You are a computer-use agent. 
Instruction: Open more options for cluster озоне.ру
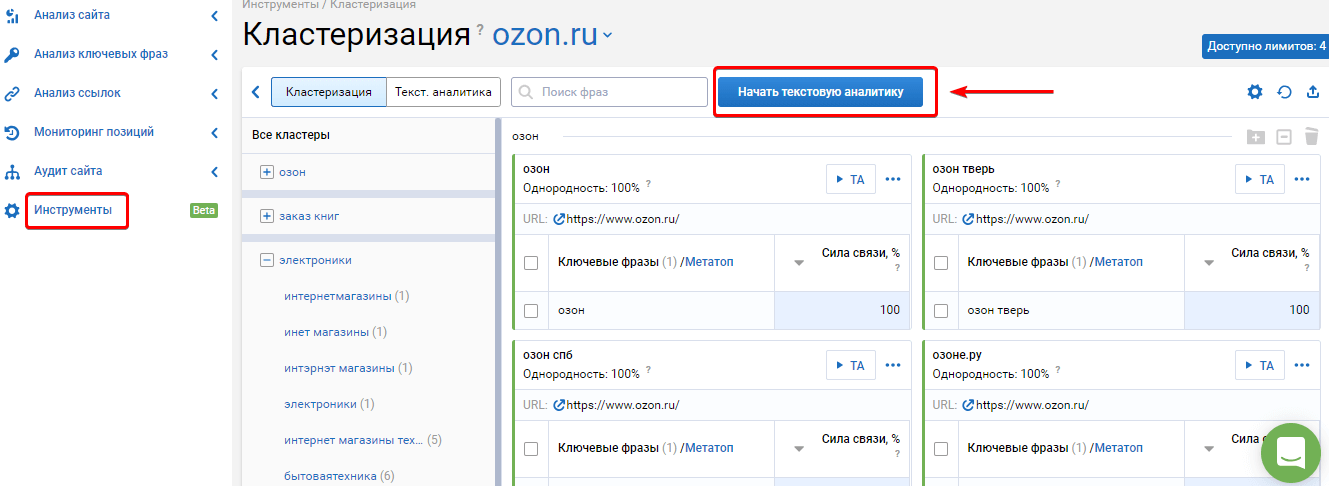(1302, 365)
